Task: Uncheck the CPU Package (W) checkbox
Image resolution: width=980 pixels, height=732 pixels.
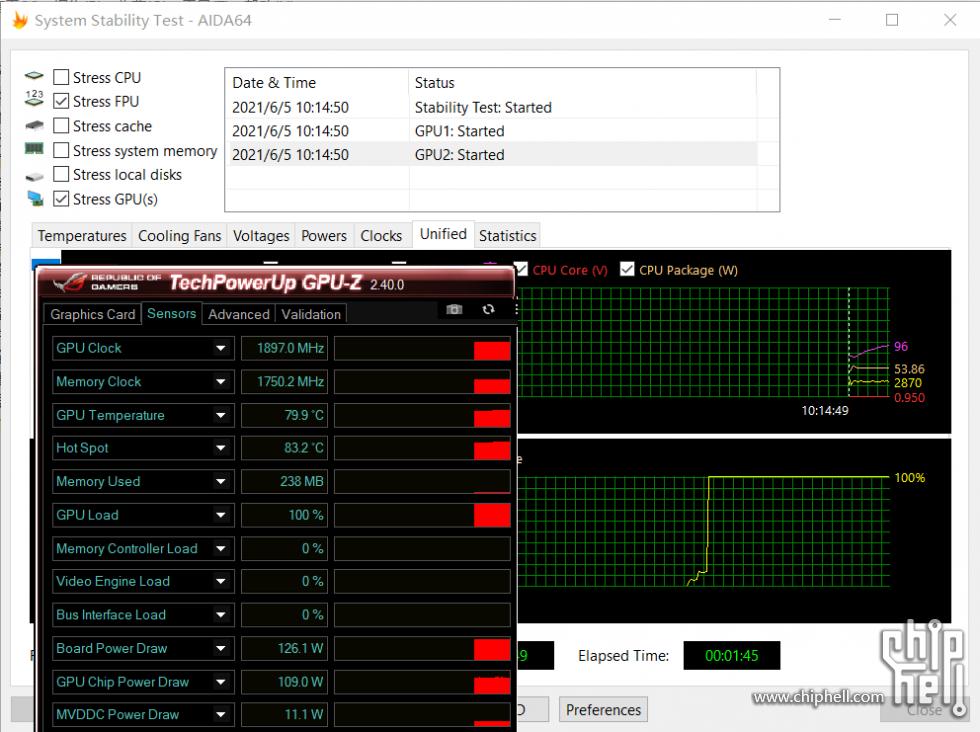Action: click(627, 269)
